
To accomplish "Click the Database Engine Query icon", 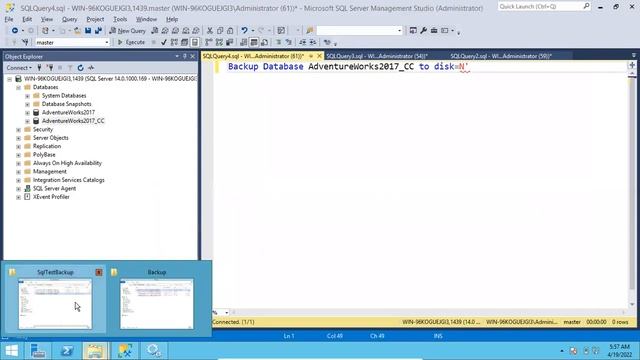I will [154, 31].
